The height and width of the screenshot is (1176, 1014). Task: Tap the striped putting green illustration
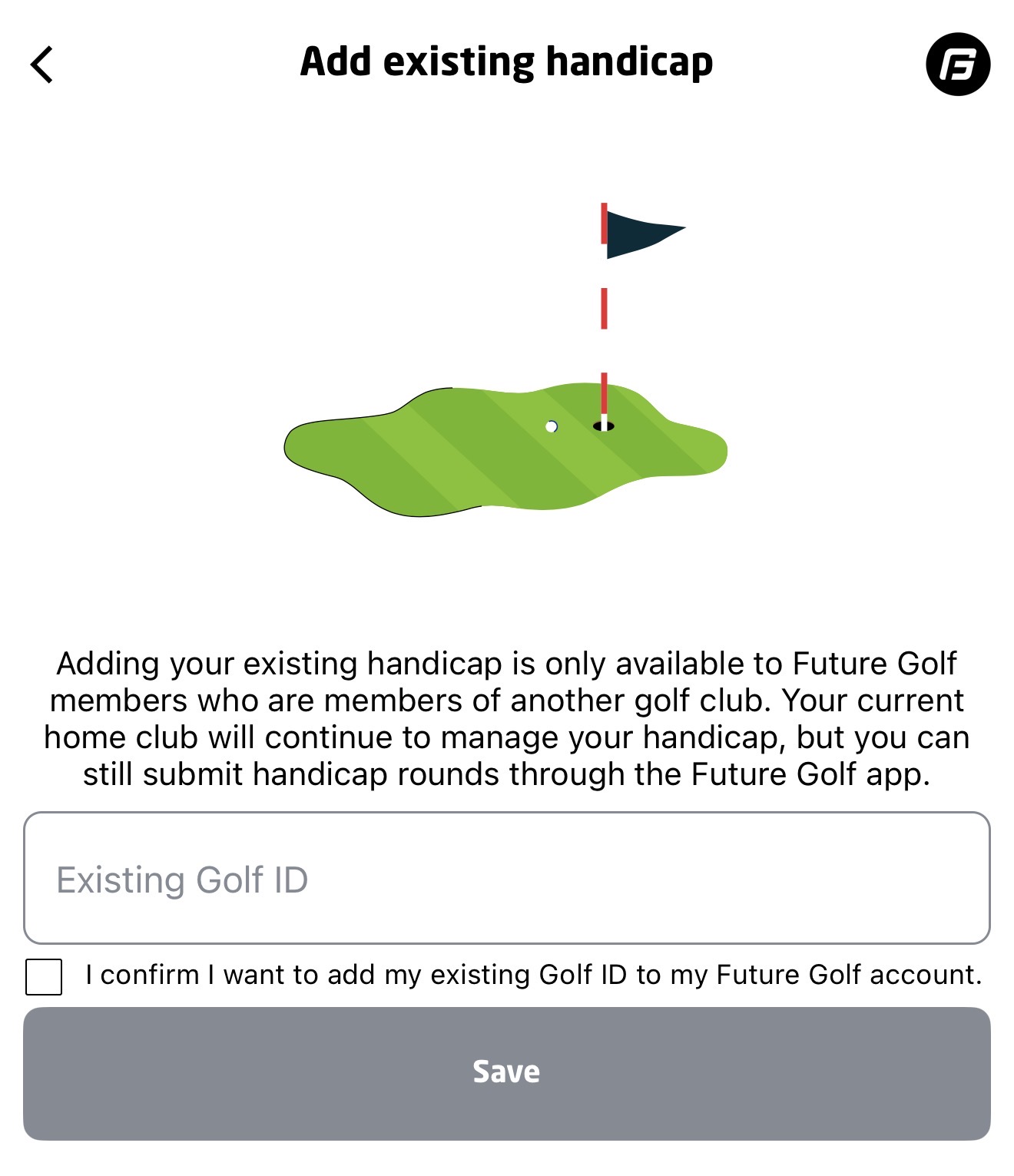[505, 449]
